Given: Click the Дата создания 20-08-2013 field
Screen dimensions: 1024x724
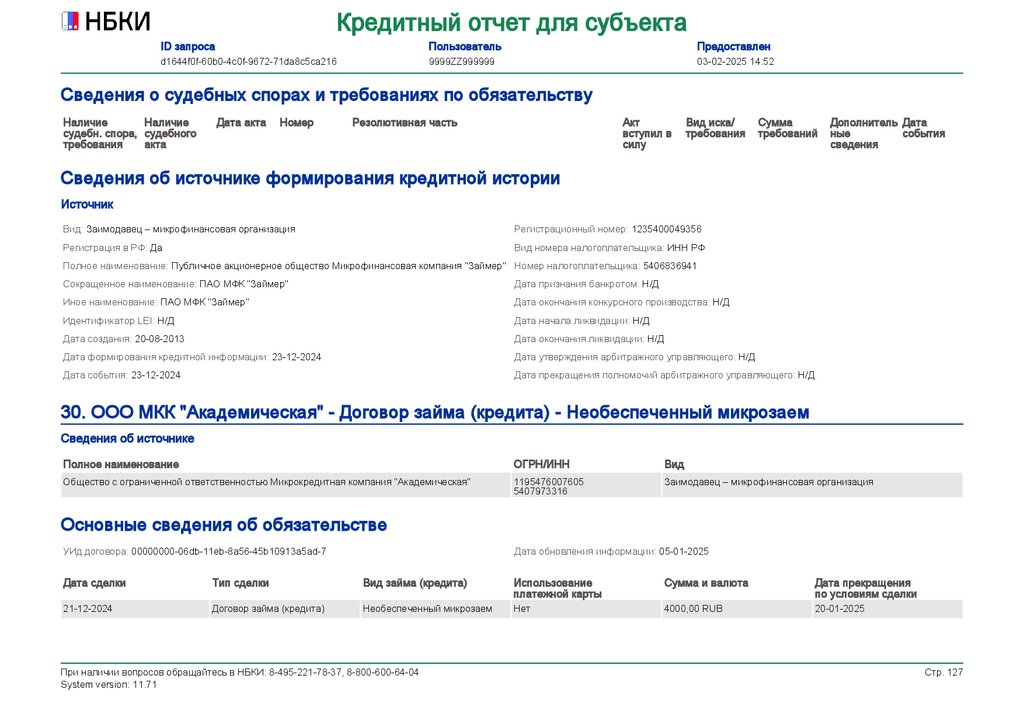Looking at the screenshot, I should click(123, 339).
